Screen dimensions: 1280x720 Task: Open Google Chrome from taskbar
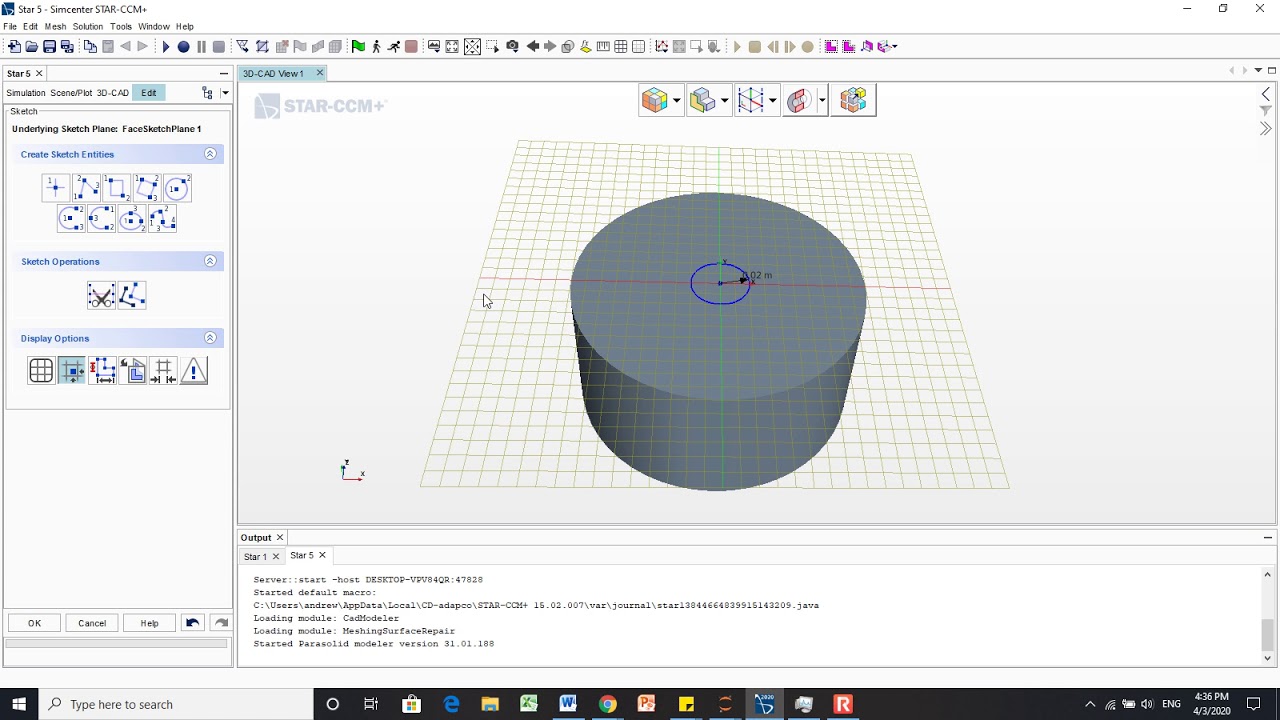click(607, 704)
